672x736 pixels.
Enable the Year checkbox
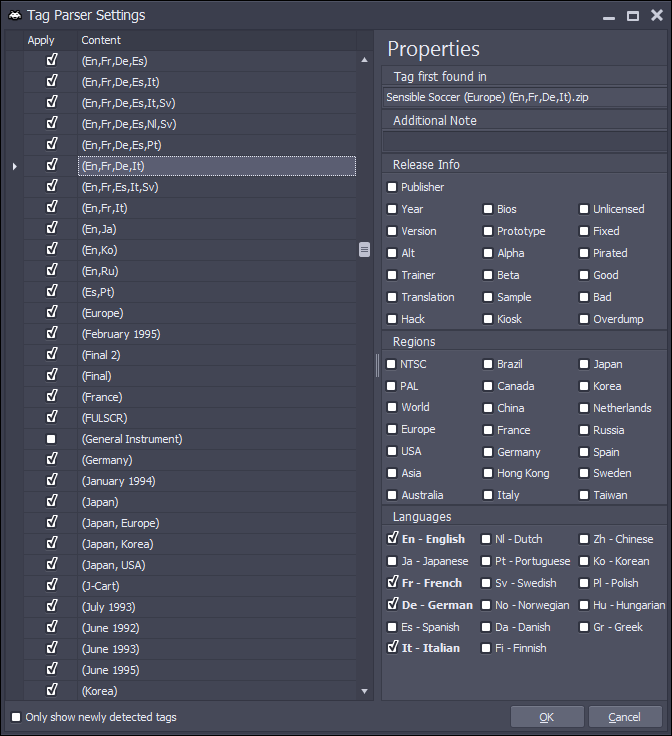tap(392, 209)
